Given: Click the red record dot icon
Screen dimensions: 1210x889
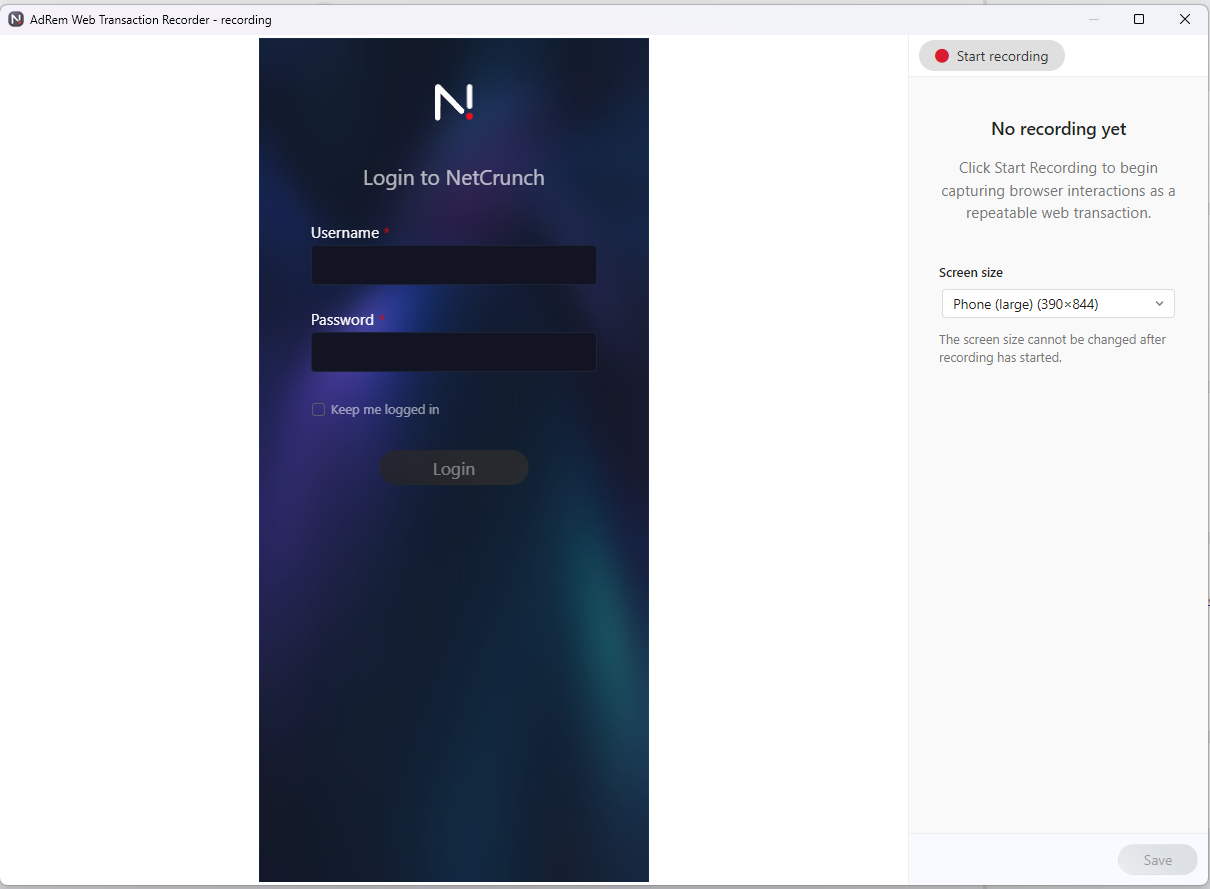Looking at the screenshot, I should point(941,56).
